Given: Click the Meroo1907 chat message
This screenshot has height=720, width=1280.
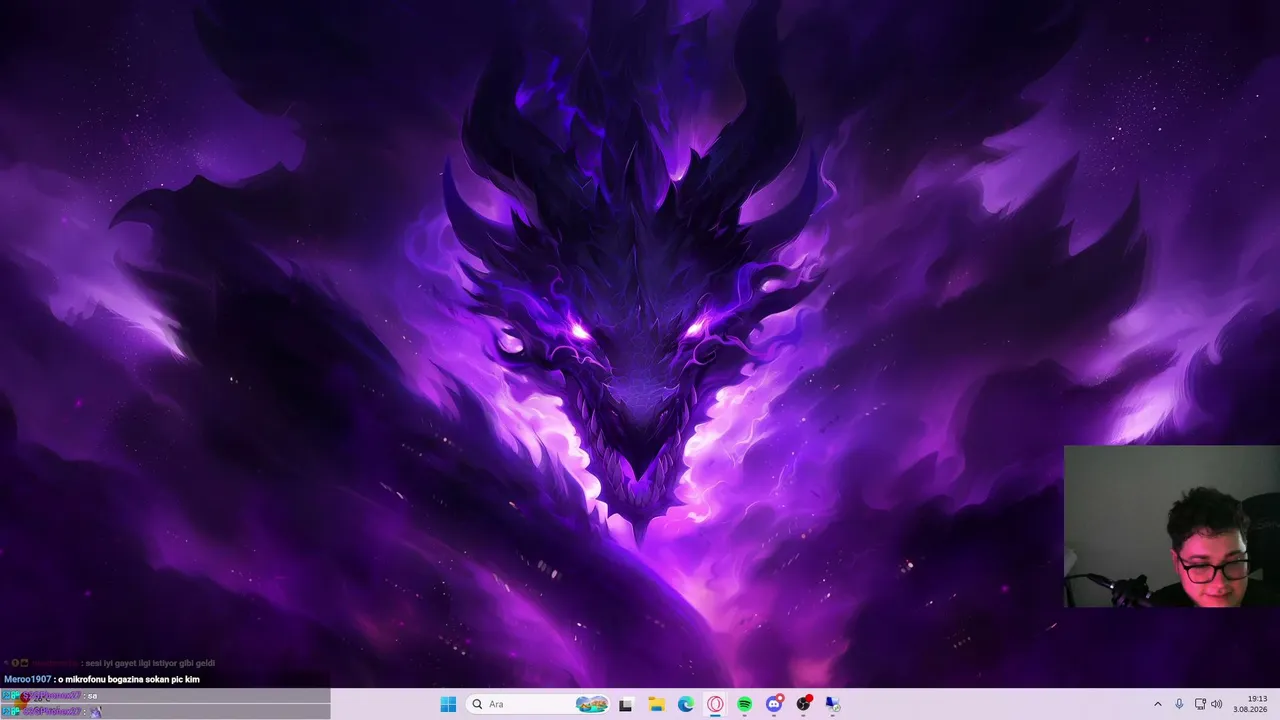Looking at the screenshot, I should [102, 679].
